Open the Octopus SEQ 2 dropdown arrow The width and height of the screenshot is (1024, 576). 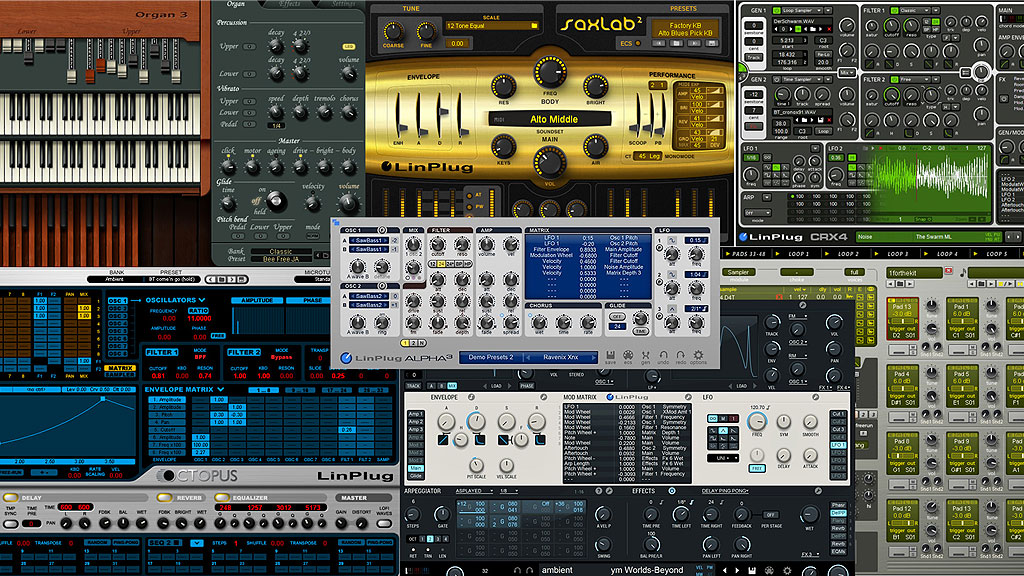[197, 543]
